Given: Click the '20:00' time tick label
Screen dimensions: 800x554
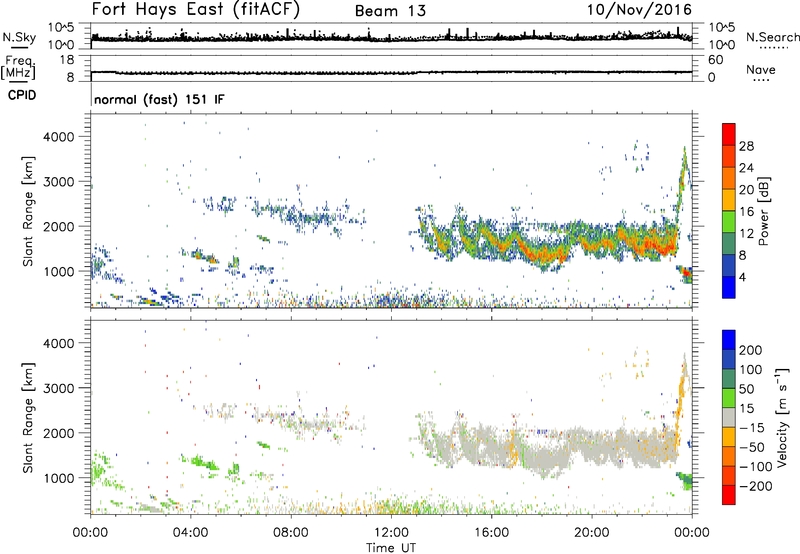Looking at the screenshot, I should (591, 533).
